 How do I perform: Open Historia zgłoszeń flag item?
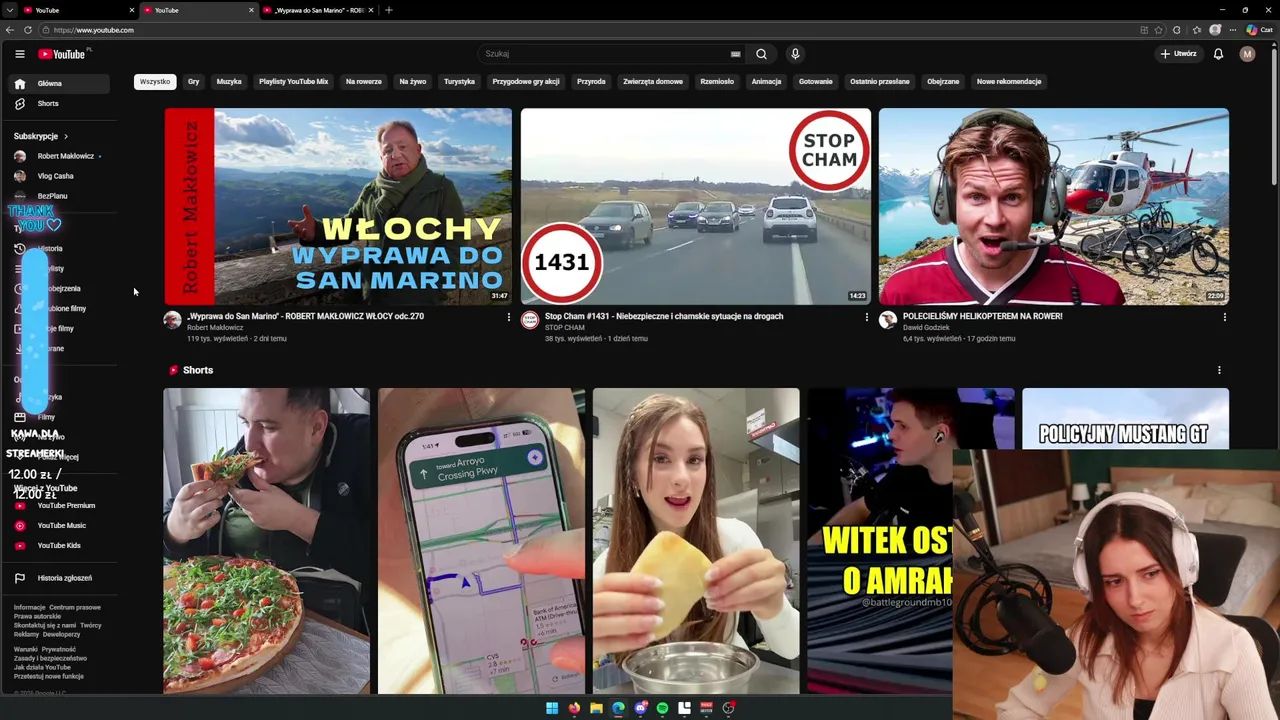[59, 578]
